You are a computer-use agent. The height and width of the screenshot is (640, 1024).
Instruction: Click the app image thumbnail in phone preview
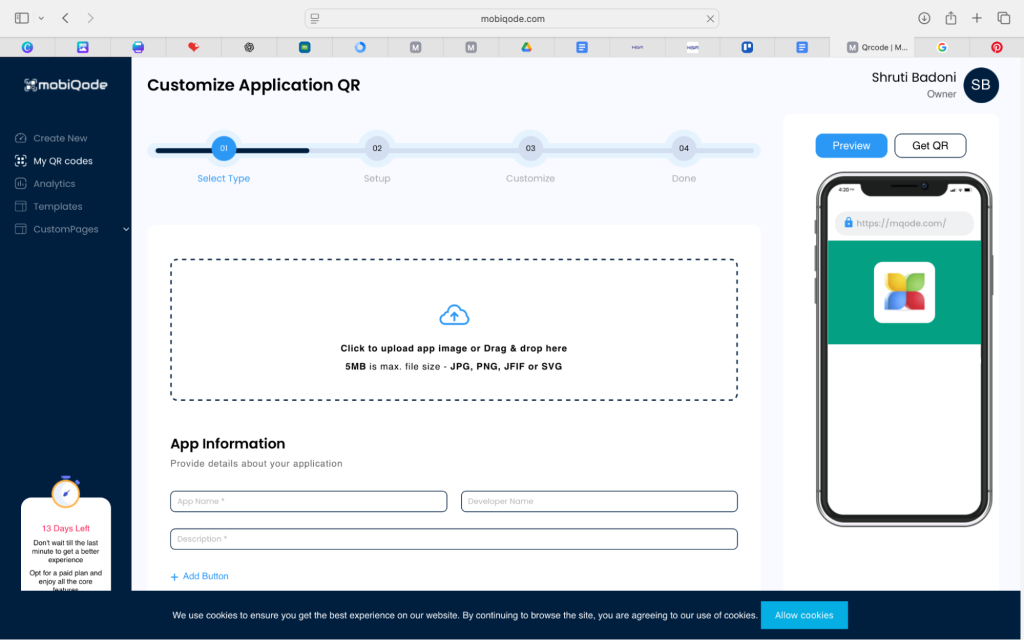tap(904, 292)
